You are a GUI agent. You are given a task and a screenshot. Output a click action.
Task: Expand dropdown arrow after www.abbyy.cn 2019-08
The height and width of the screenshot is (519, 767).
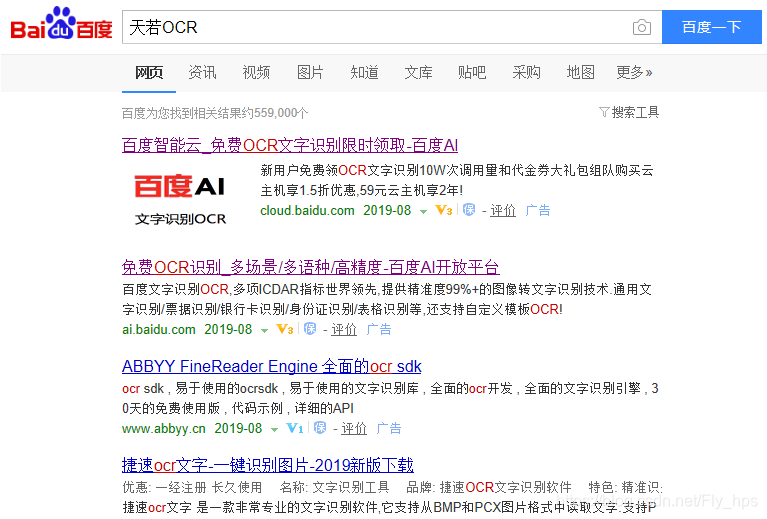coord(274,430)
